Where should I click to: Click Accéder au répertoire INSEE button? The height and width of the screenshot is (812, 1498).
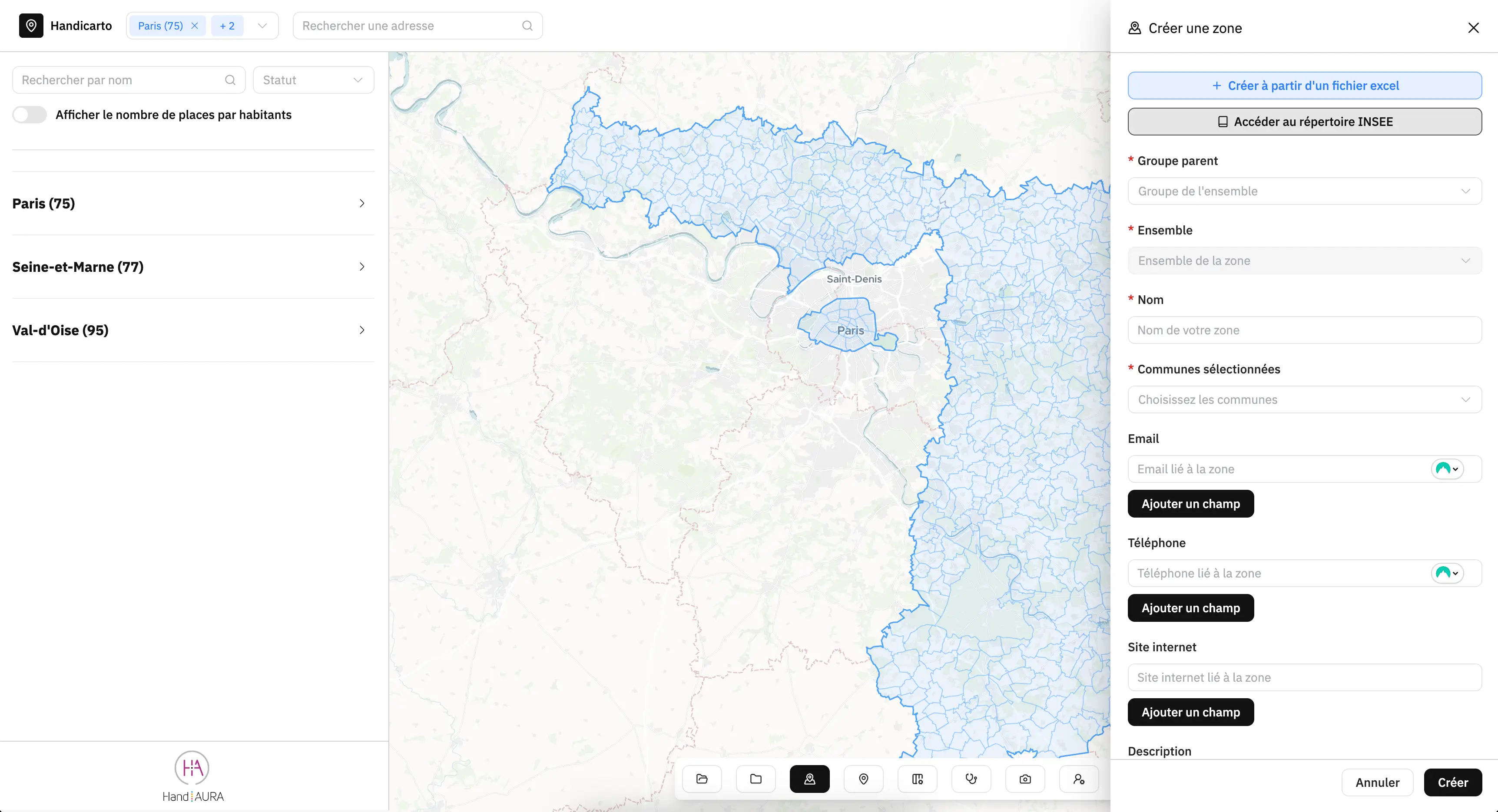pos(1304,122)
